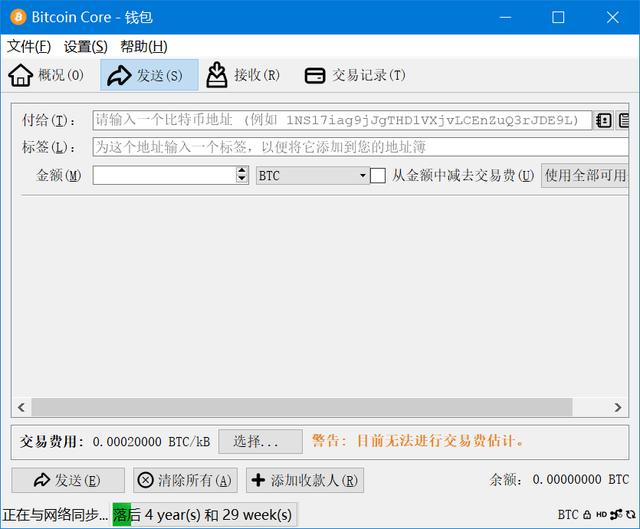Minimize the Bitcoin Core window

click(505, 17)
